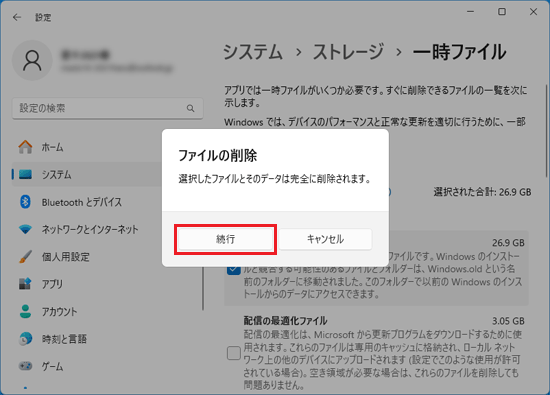Open ネットワークとインターネット settings
The image size is (550, 395).
pos(90,229)
